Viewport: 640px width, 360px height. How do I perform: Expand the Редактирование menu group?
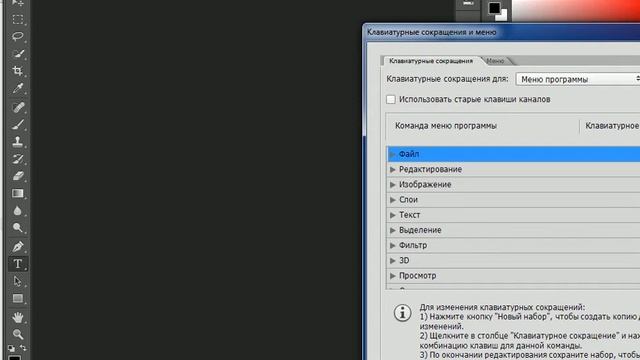pos(393,169)
